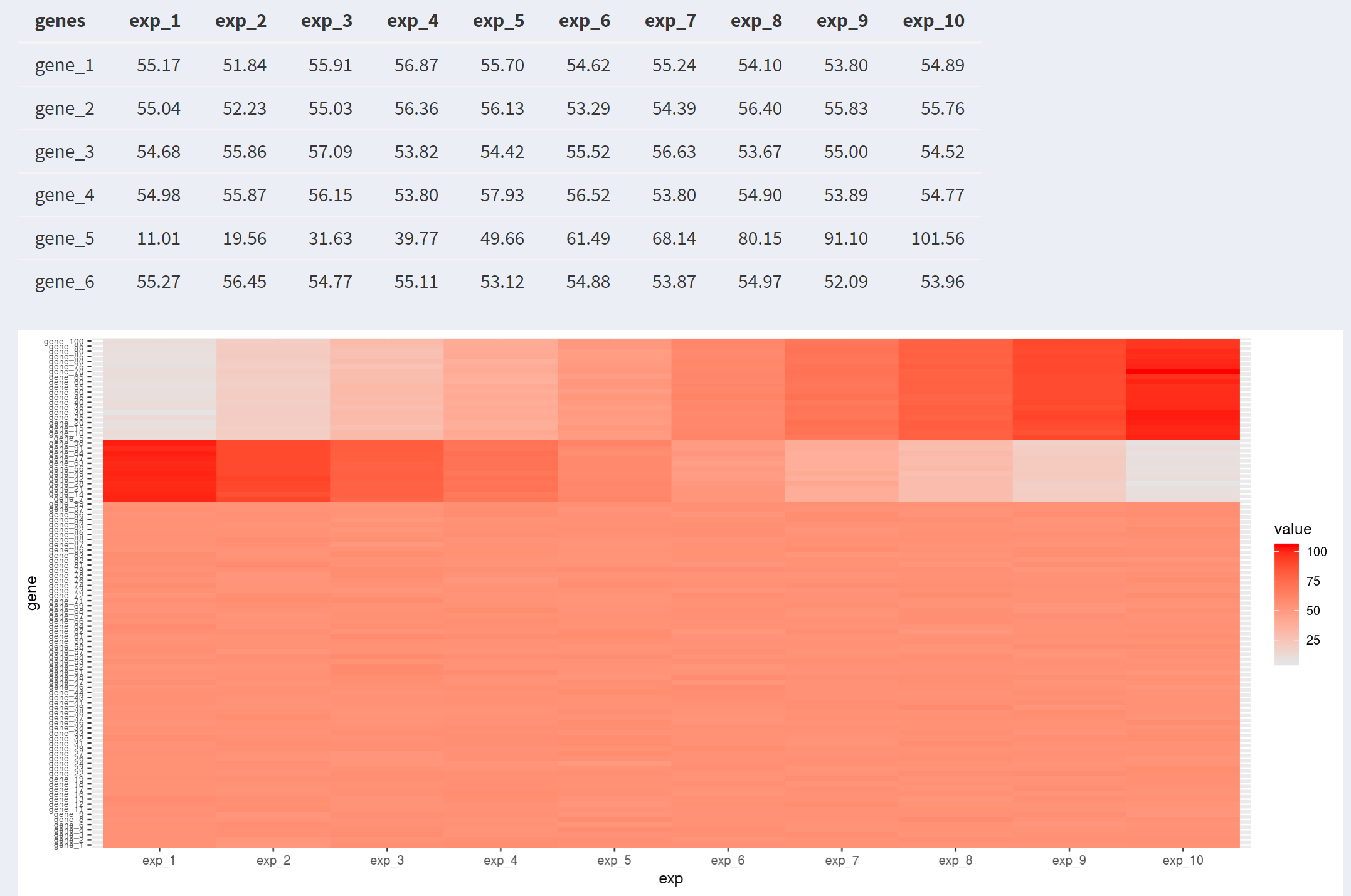The height and width of the screenshot is (896, 1351).
Task: Click the 100 label on legend
Action: coord(1316,552)
